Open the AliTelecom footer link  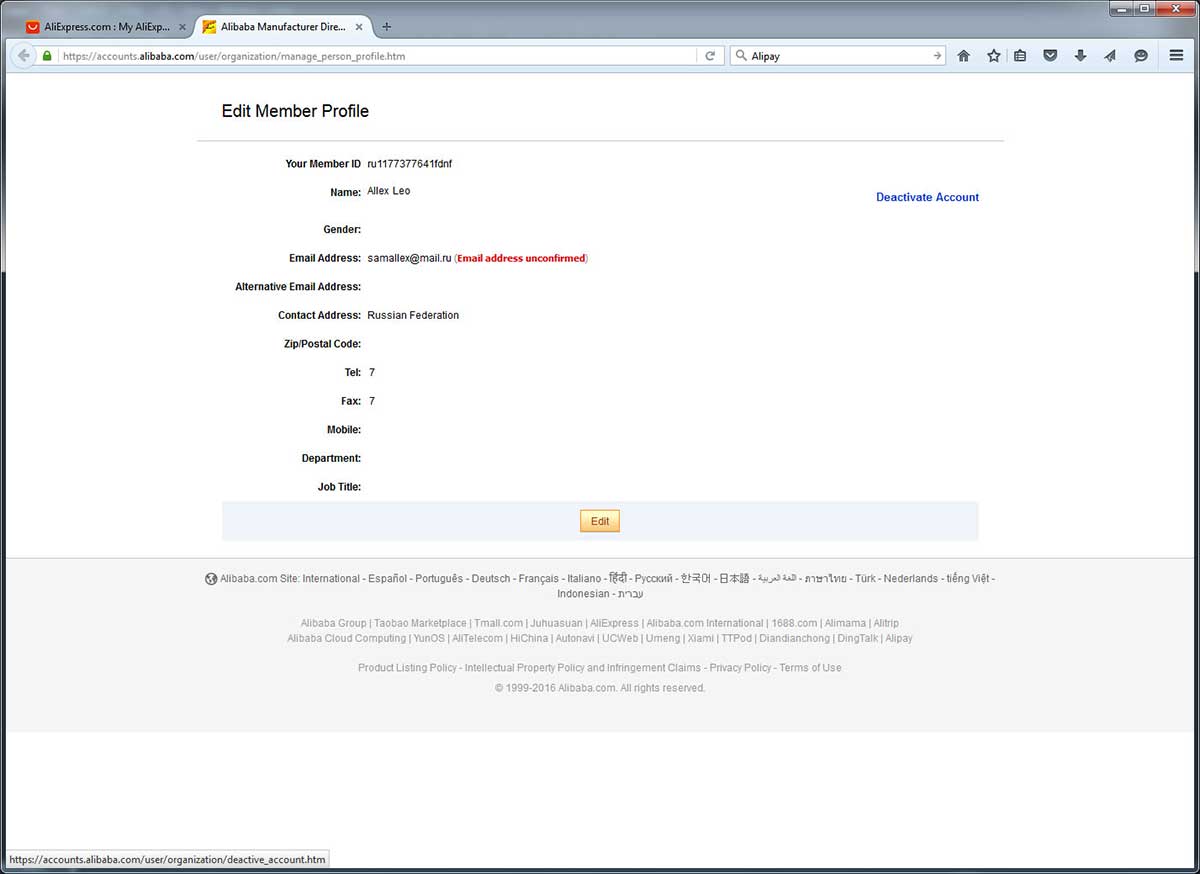click(478, 638)
